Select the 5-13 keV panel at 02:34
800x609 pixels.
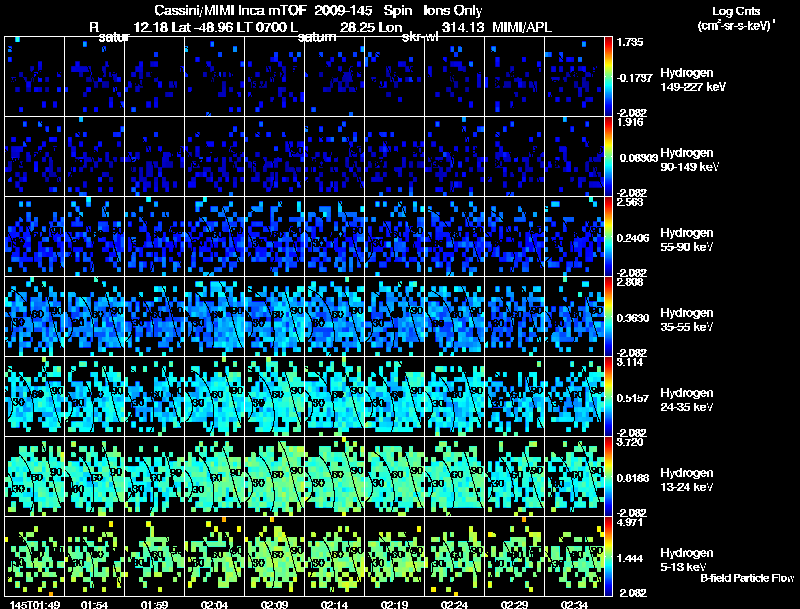pos(574,557)
